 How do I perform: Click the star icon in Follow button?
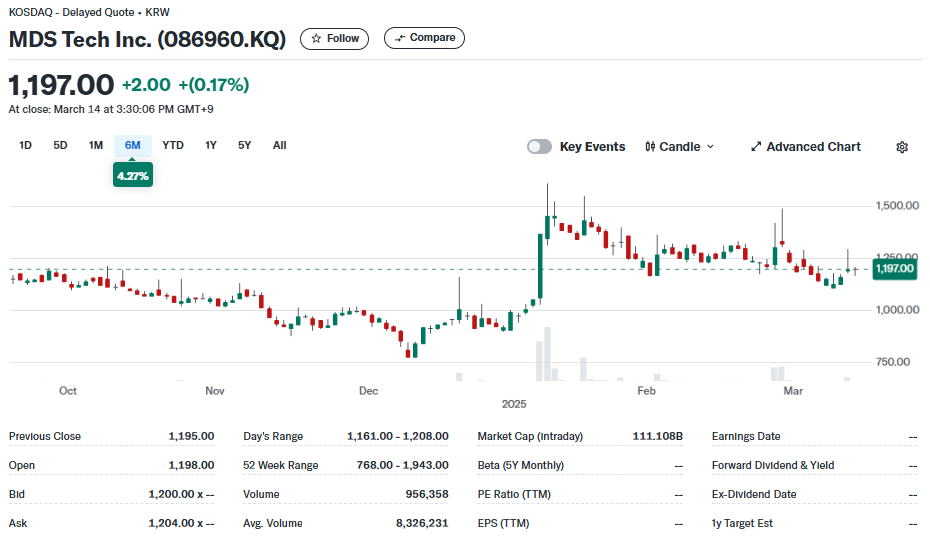(x=316, y=39)
